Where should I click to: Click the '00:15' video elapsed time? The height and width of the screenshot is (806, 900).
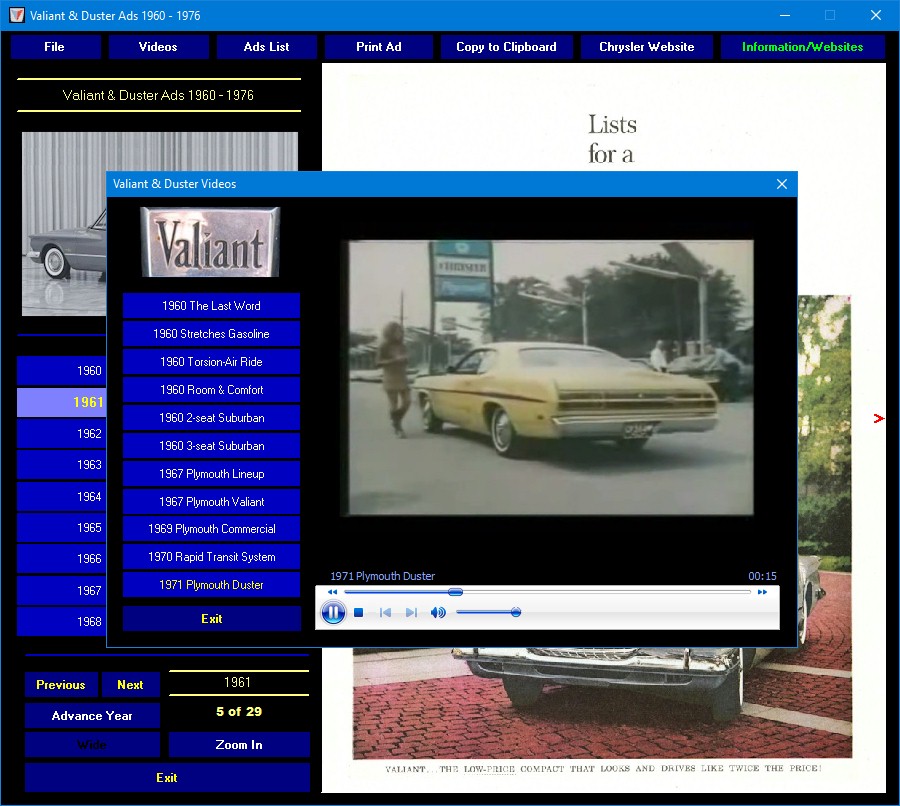tap(762, 576)
